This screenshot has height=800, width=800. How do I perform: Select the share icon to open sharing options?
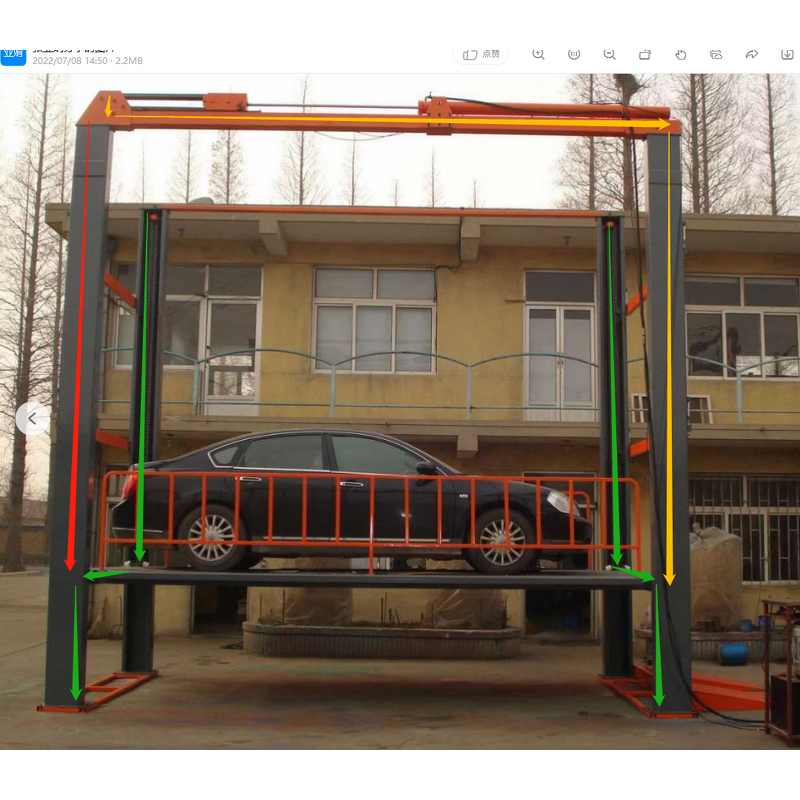click(x=751, y=55)
